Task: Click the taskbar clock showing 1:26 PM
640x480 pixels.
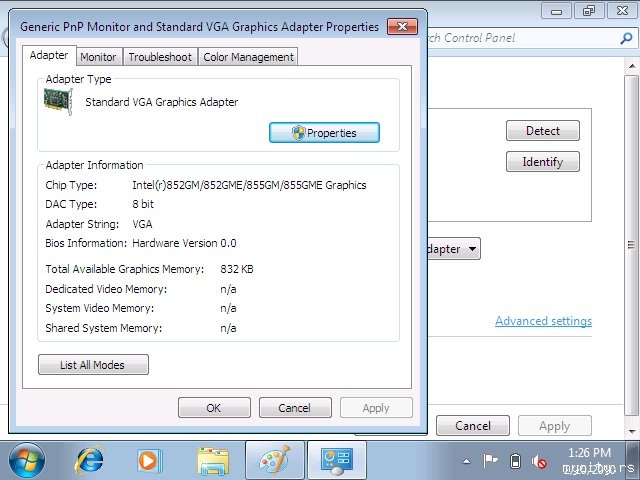Action: click(x=589, y=453)
